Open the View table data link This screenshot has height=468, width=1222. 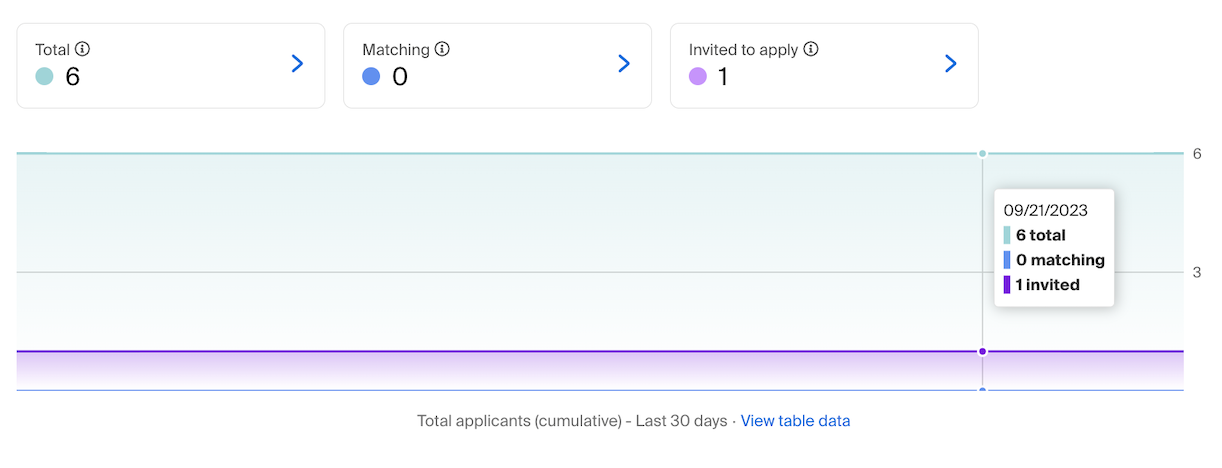(x=795, y=421)
